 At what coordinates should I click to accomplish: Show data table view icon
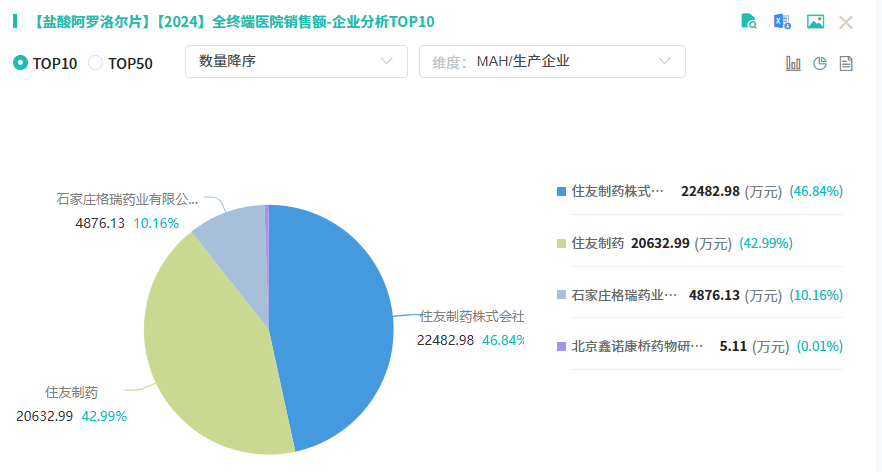pos(846,63)
